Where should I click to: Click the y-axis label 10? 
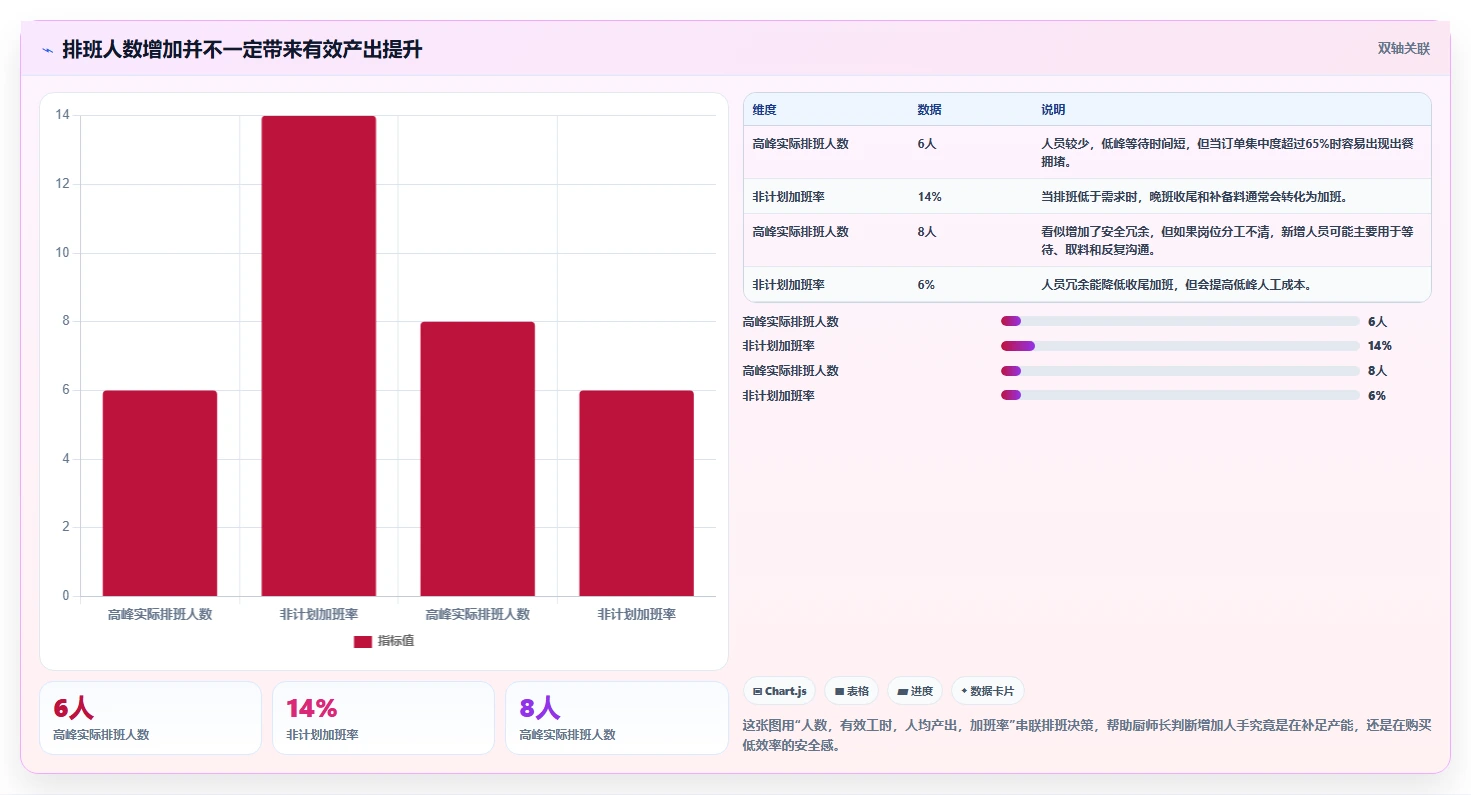[63, 253]
